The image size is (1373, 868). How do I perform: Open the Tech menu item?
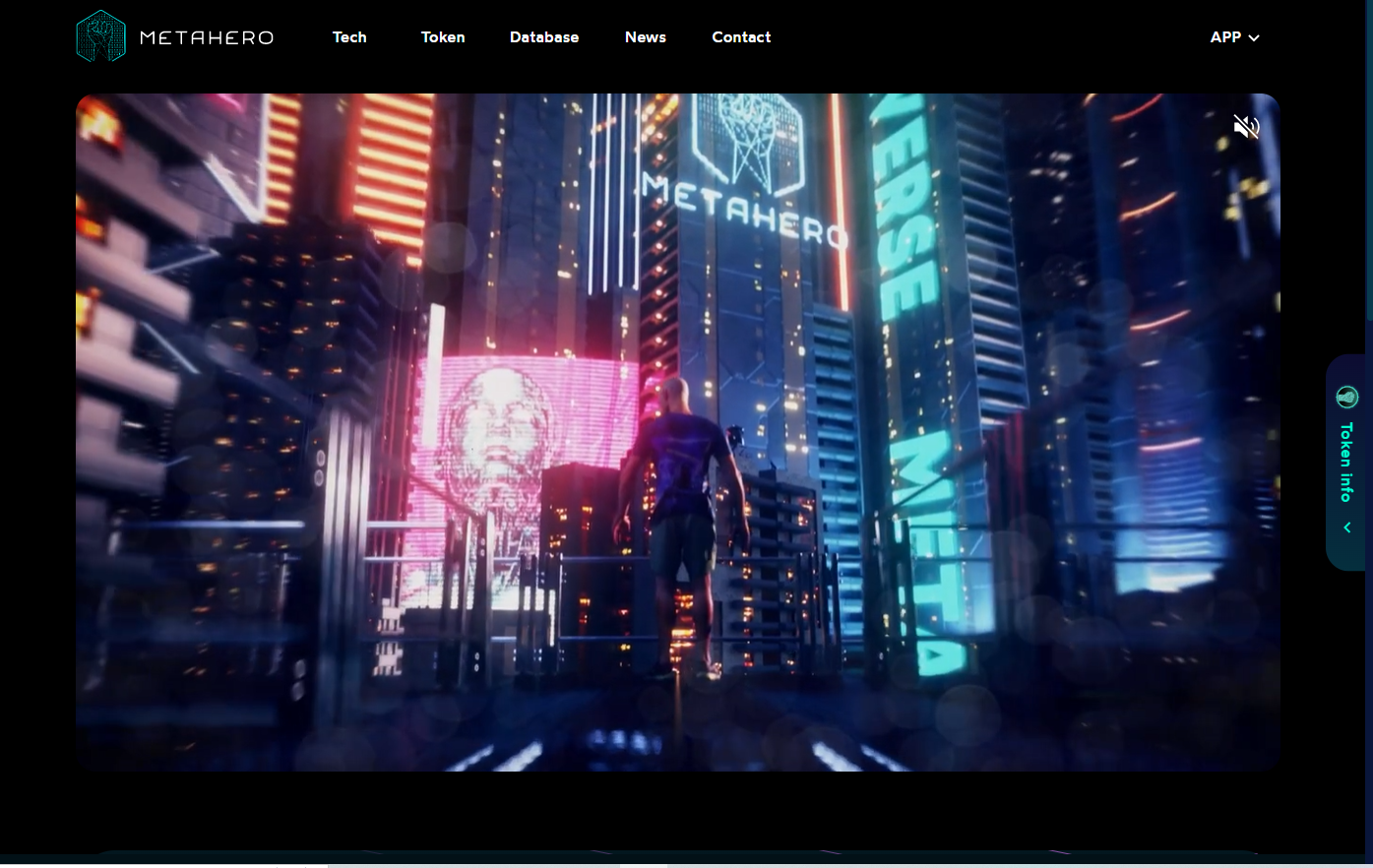click(349, 37)
